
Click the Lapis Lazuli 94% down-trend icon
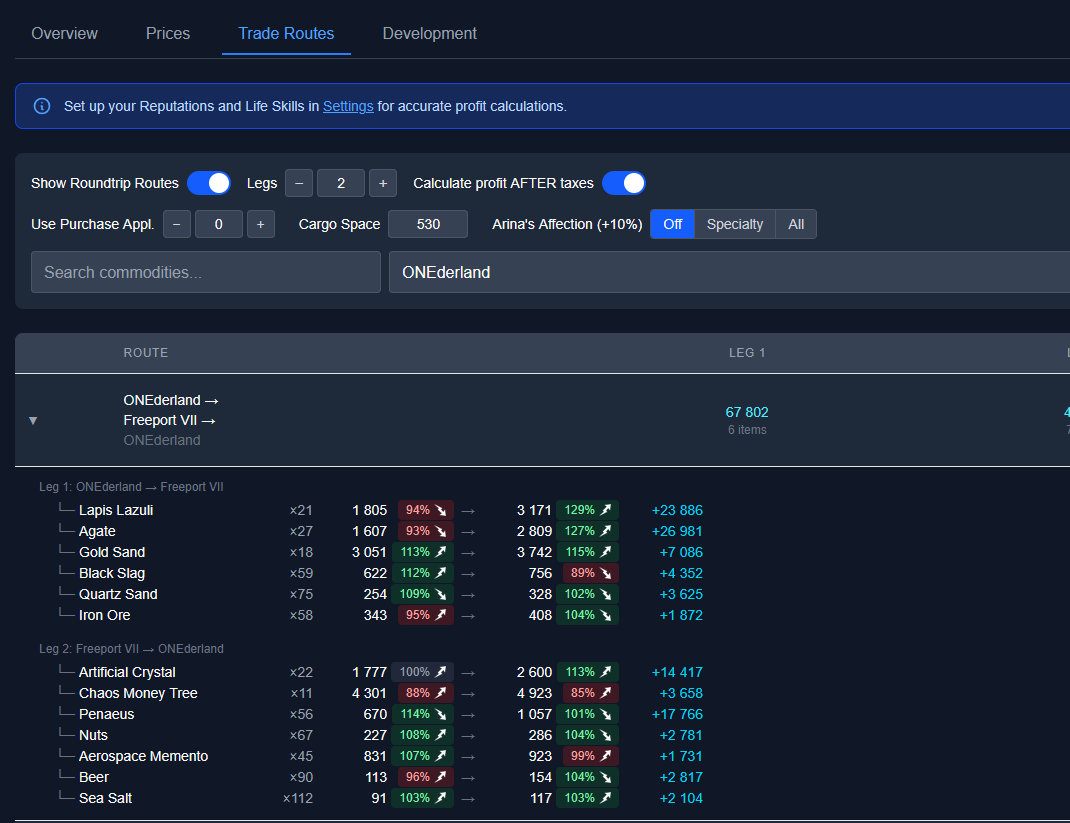tap(441, 510)
